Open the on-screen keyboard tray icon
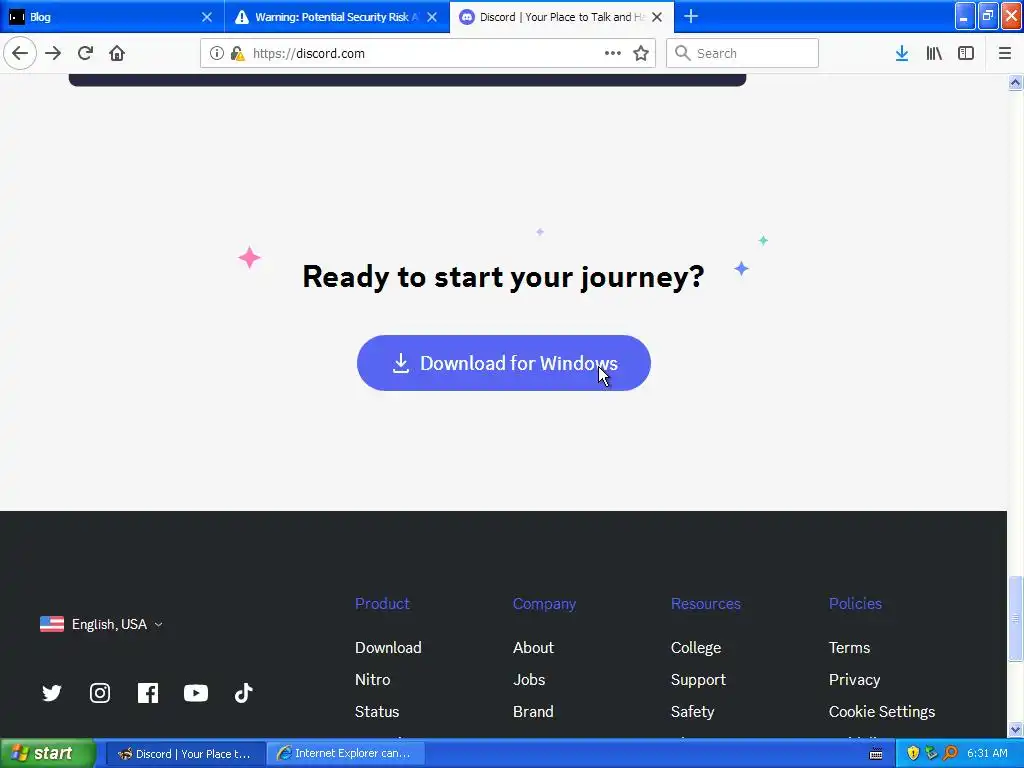Viewport: 1024px width, 768px height. click(x=876, y=754)
